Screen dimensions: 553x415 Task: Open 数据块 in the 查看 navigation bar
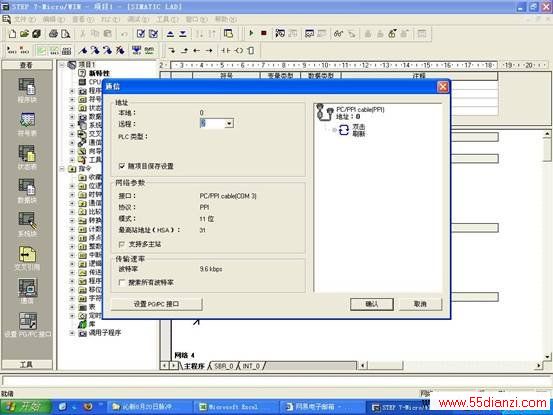(x=27, y=191)
